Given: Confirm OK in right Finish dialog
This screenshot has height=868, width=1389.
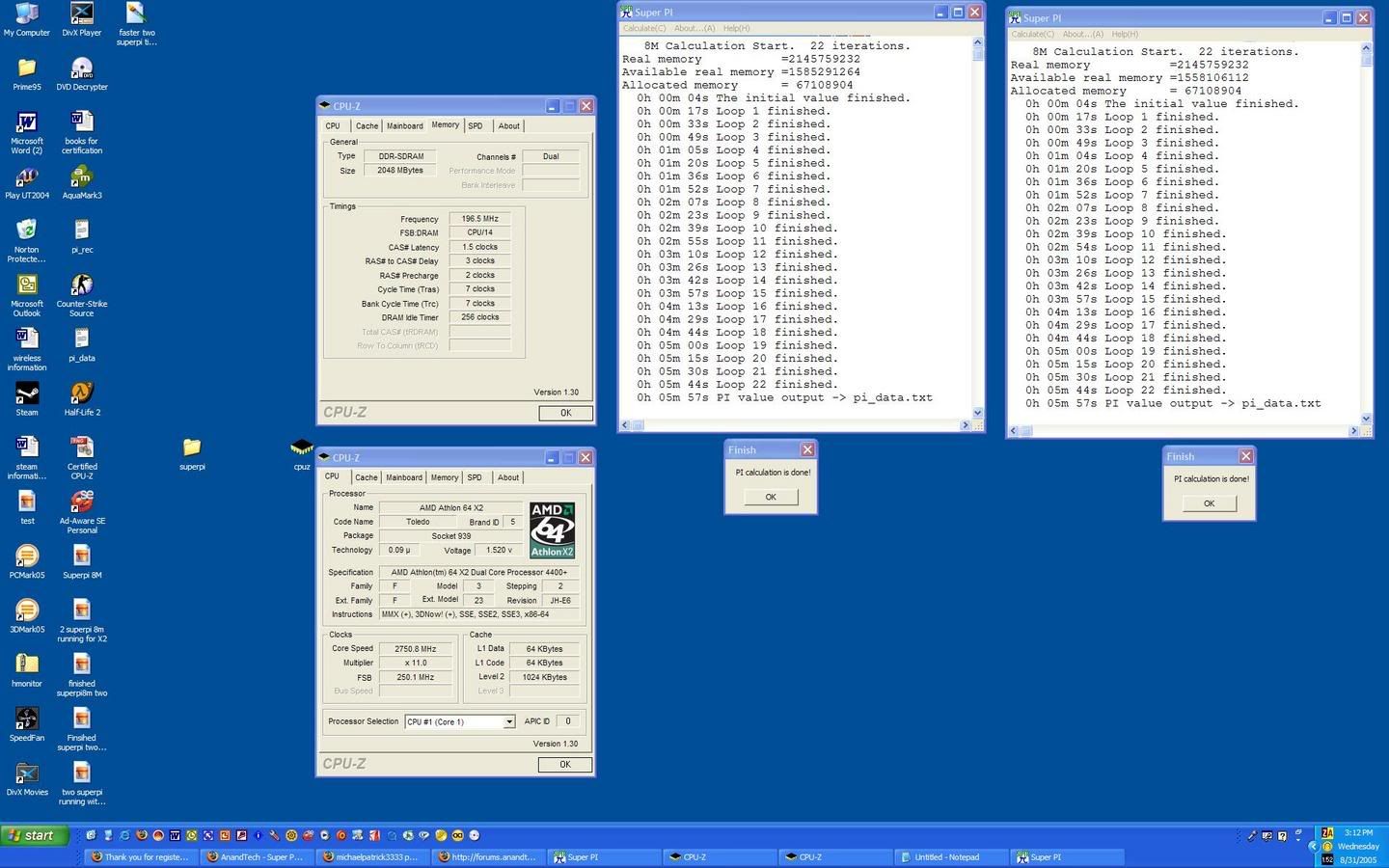Looking at the screenshot, I should (x=1209, y=503).
